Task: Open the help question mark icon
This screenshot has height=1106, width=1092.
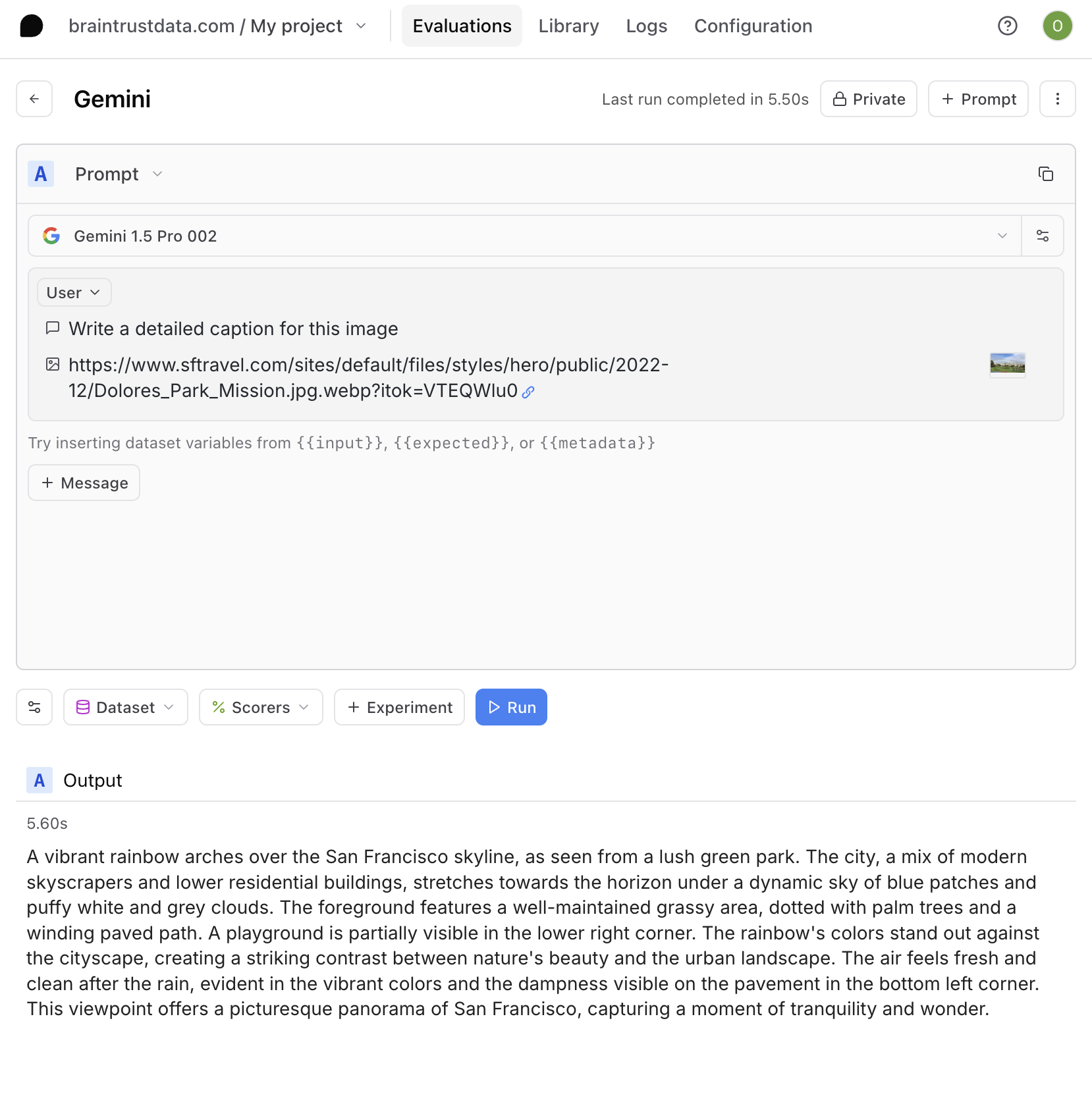Action: point(1007,26)
